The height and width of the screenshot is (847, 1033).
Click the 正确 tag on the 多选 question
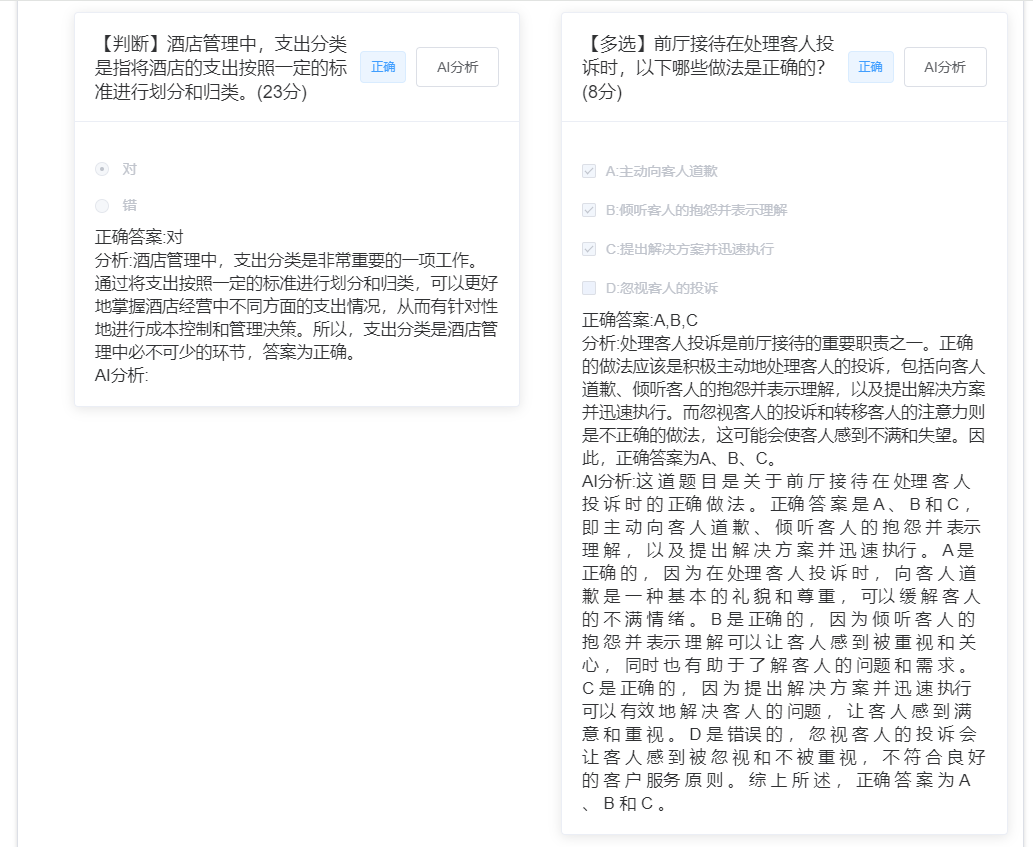tap(870, 67)
